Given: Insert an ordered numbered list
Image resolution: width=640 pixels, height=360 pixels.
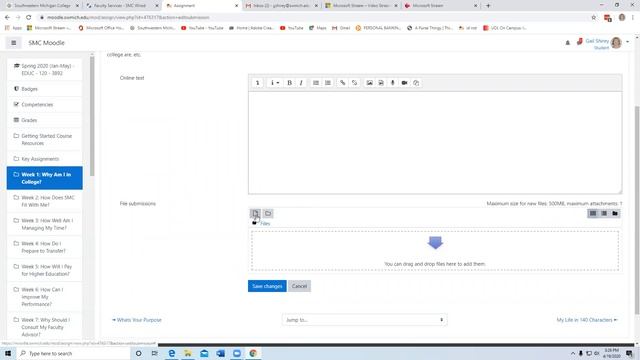Looking at the screenshot, I should (328, 83).
